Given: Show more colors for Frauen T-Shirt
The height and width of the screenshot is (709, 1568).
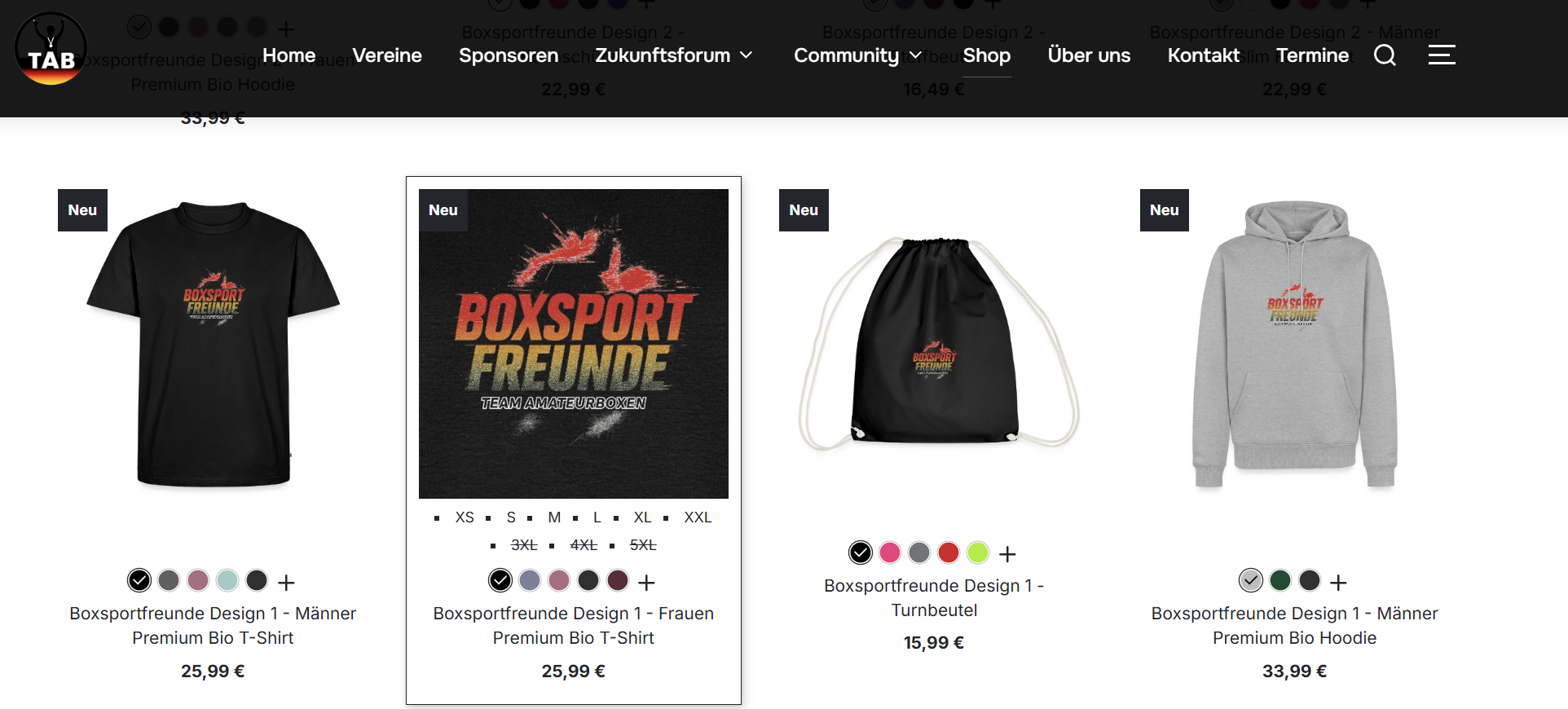Looking at the screenshot, I should [x=647, y=583].
